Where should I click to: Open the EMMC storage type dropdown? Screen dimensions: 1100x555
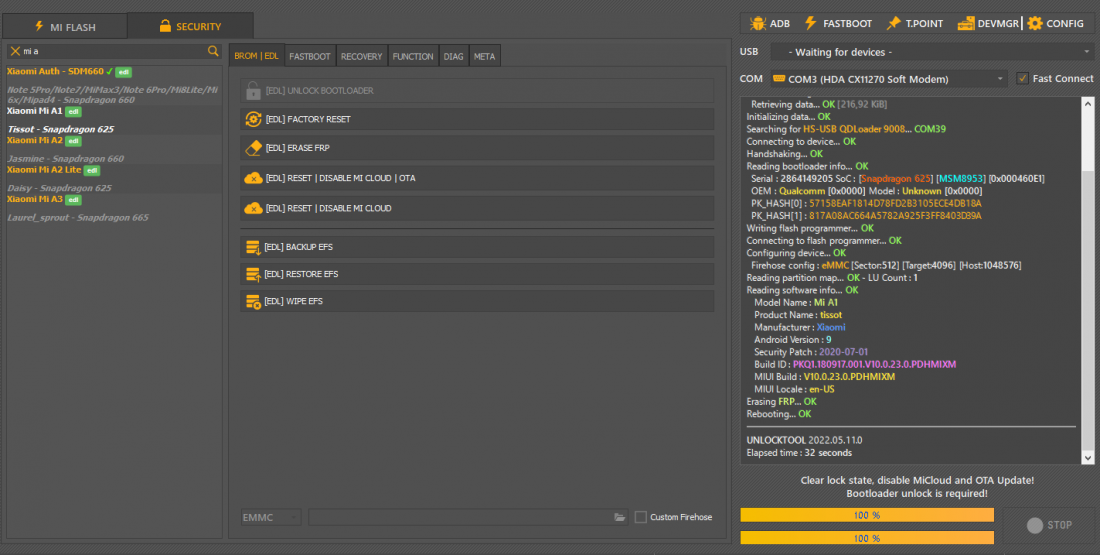(x=271, y=517)
